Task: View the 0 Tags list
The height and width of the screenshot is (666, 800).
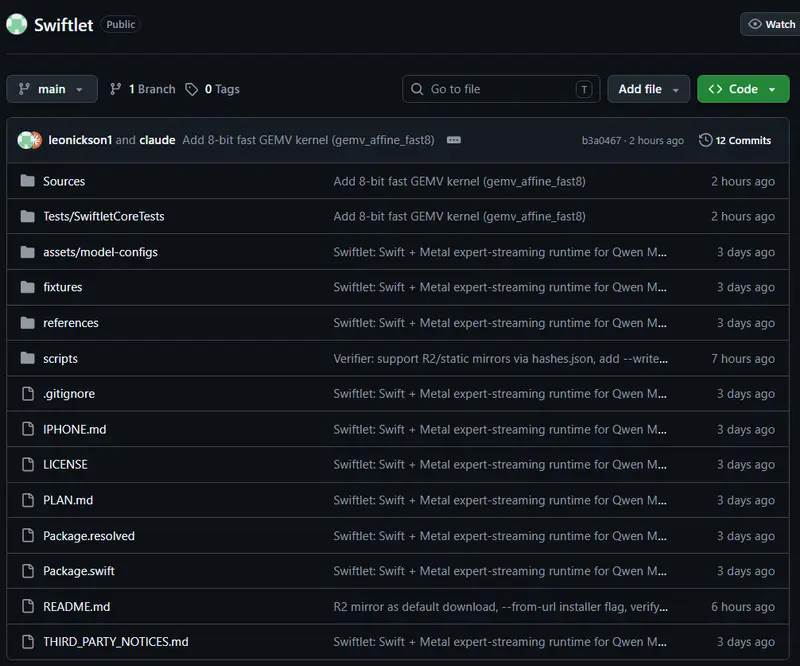Action: pyautogui.click(x=212, y=89)
